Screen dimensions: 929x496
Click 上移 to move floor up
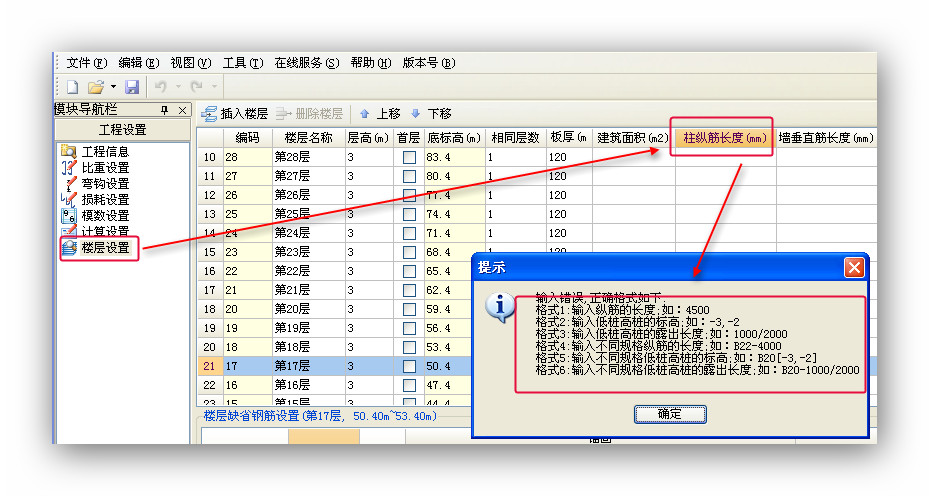pyautogui.click(x=380, y=113)
